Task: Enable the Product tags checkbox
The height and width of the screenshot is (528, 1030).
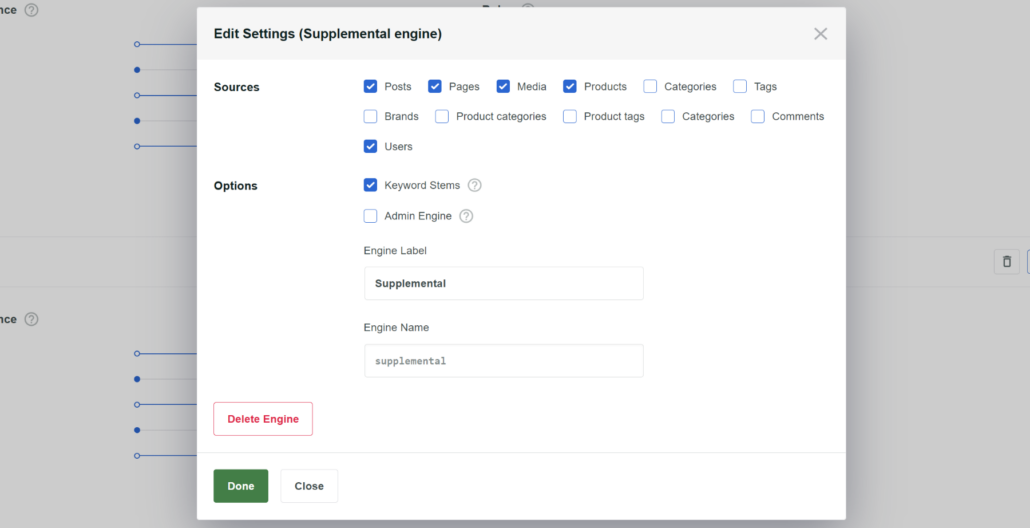Action: pos(570,116)
